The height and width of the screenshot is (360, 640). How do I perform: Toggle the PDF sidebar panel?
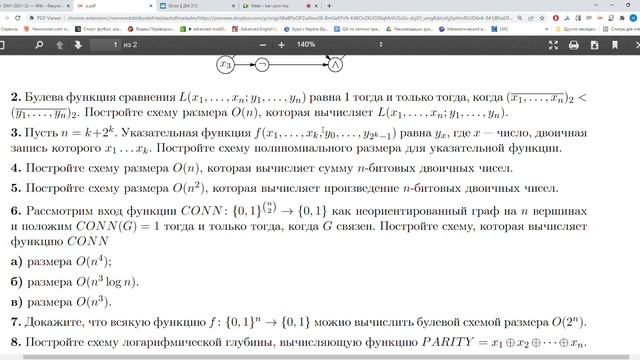pos(2,45)
